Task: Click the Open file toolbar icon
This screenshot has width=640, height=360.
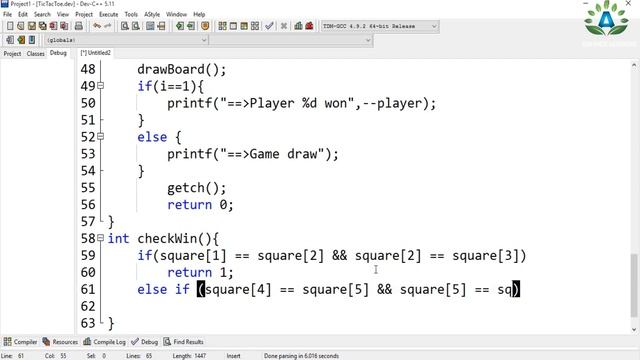Action: coord(21,26)
